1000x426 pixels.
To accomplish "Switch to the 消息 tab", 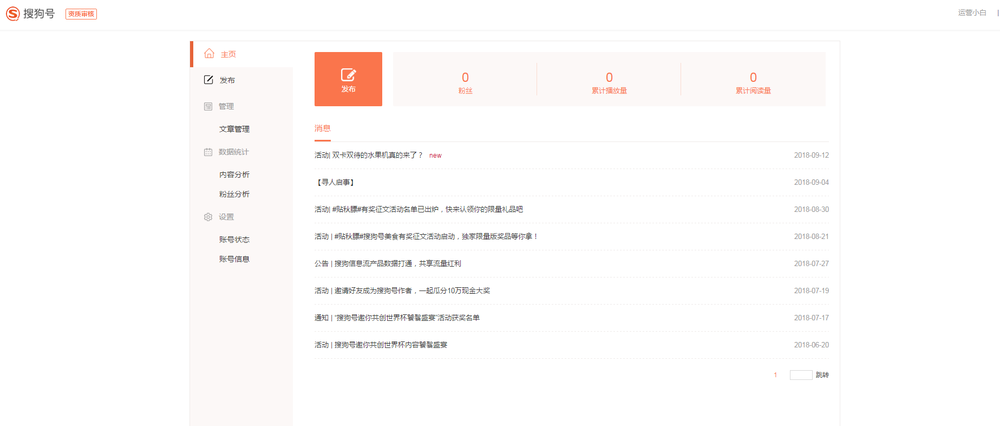I will click(x=323, y=128).
